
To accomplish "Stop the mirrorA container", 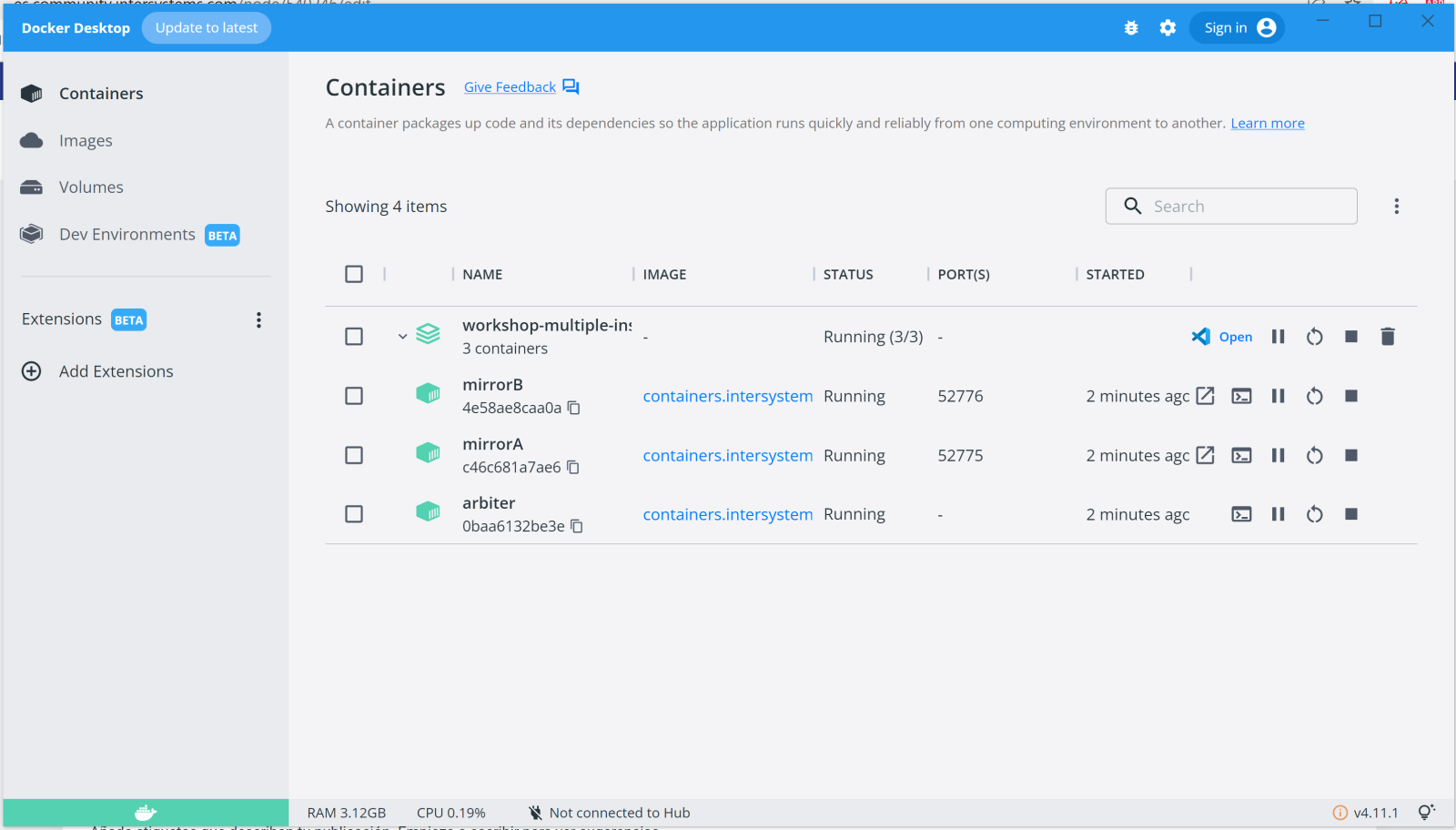I will 1350,456.
